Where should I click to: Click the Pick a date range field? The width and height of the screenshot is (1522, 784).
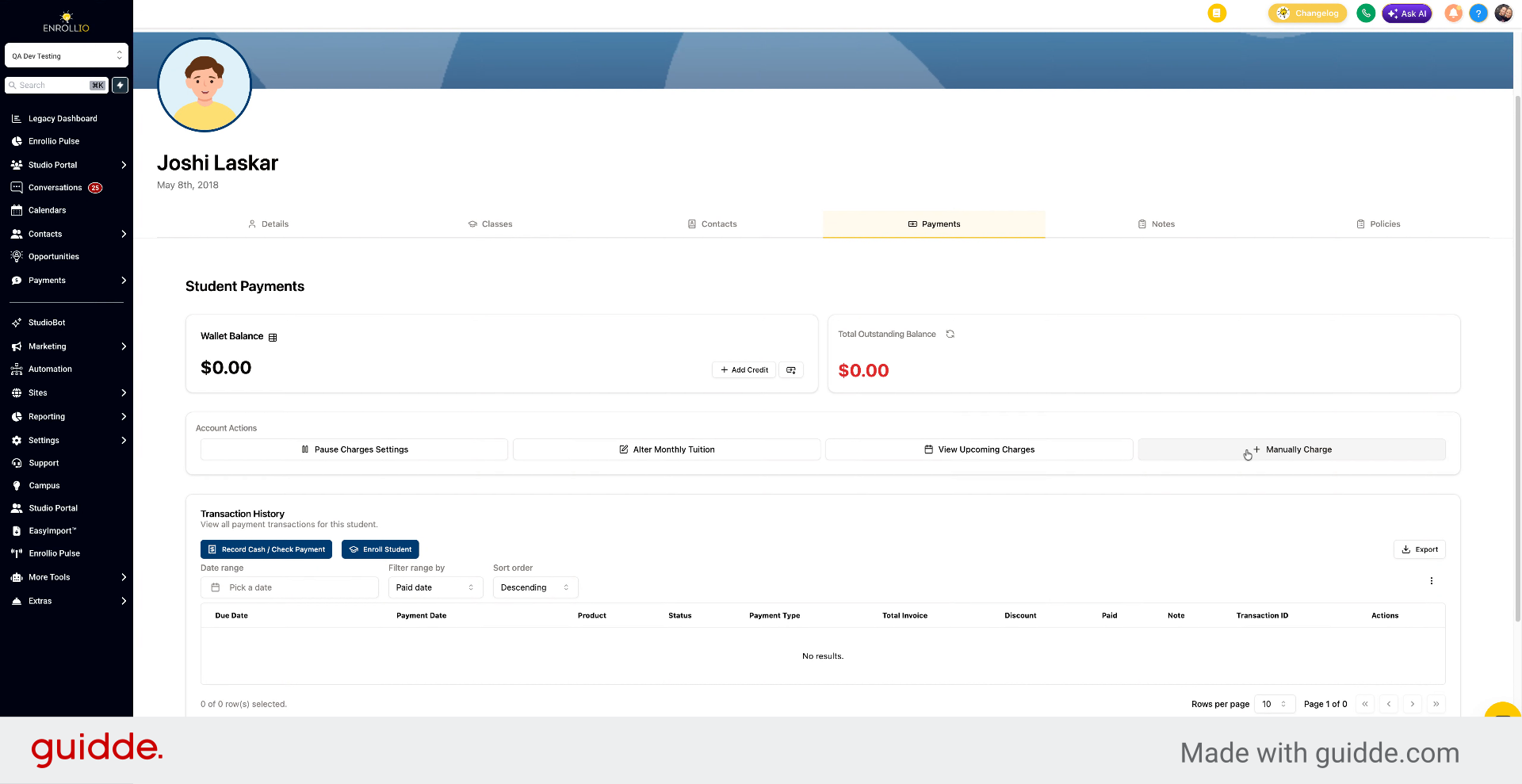(289, 587)
